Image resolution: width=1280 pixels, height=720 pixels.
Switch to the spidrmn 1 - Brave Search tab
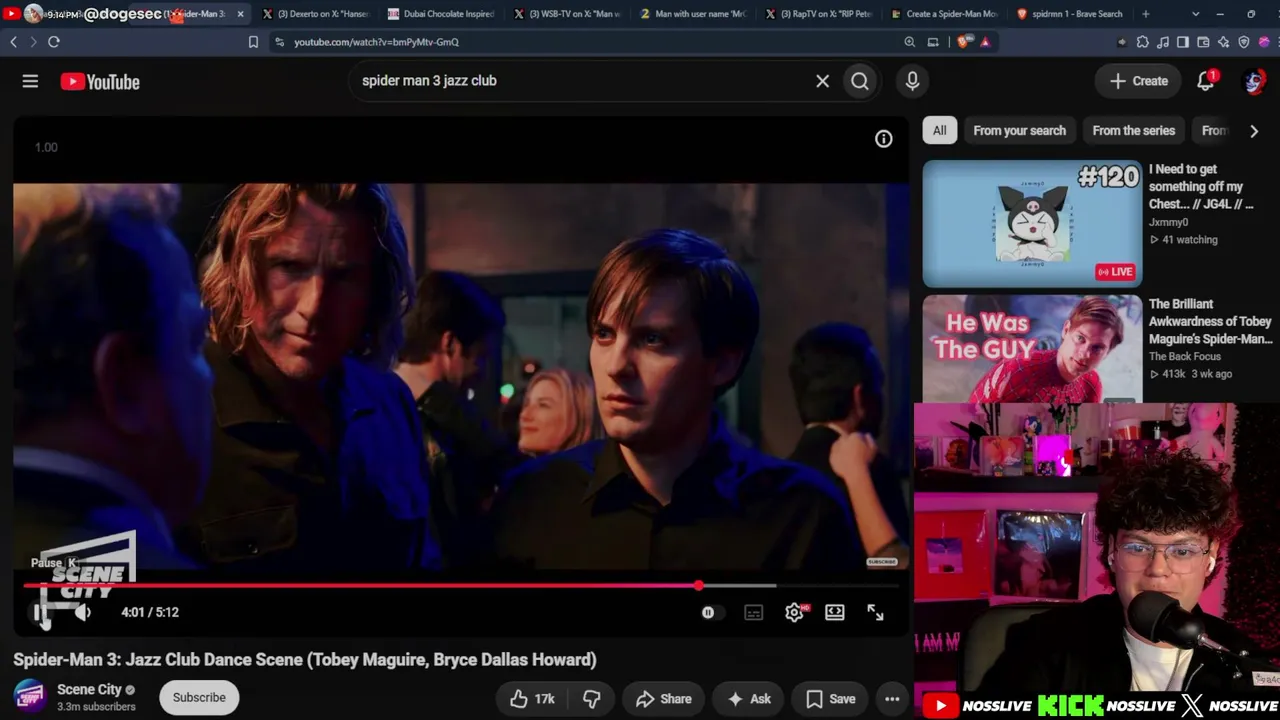tap(1070, 14)
